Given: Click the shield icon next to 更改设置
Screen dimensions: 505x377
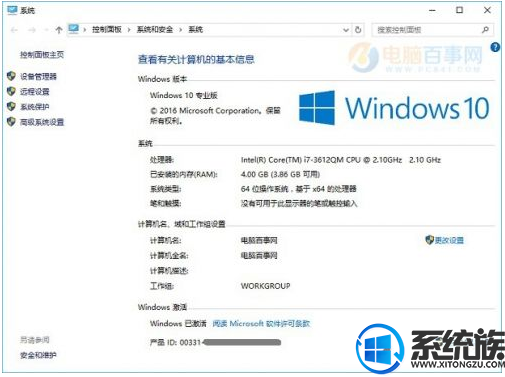Looking at the screenshot, I should click(429, 240).
